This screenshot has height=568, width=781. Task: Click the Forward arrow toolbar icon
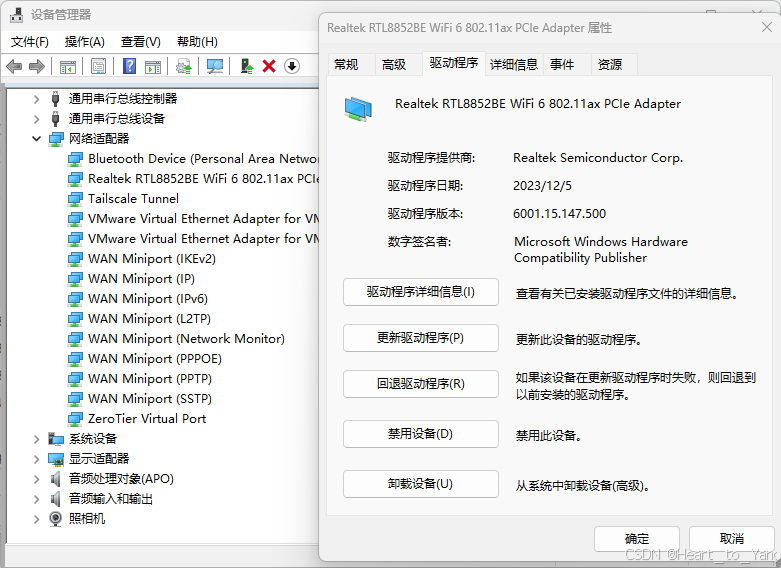point(37,66)
